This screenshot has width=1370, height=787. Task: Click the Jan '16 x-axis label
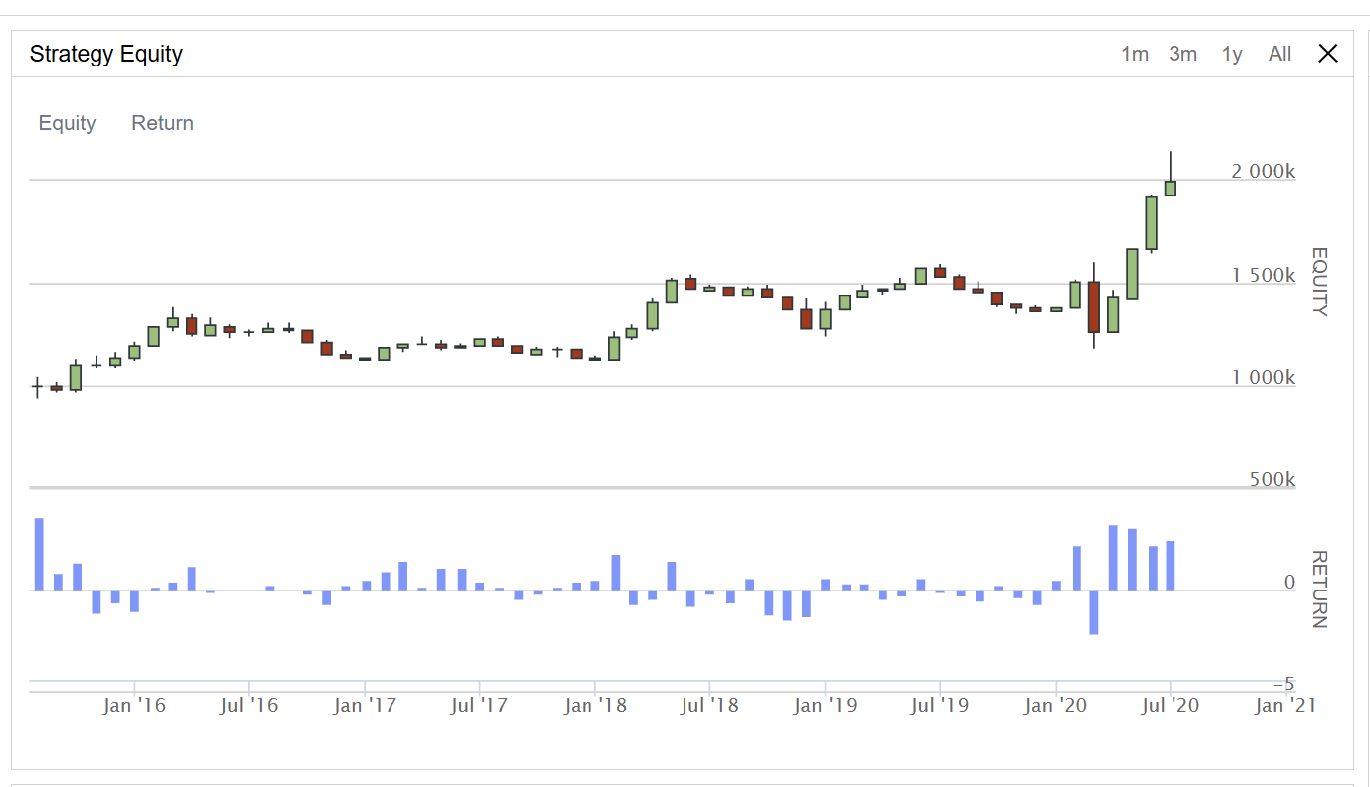(134, 706)
